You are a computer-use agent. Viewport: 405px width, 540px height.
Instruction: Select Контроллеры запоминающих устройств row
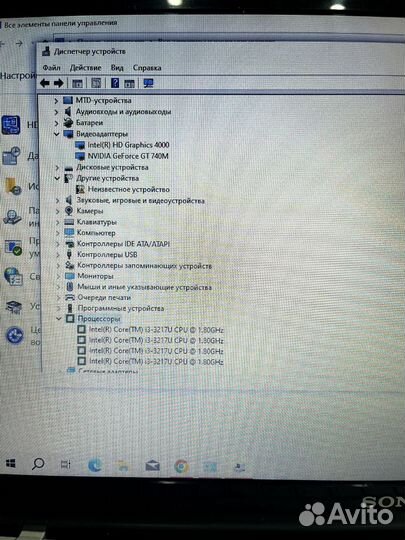[144, 266]
